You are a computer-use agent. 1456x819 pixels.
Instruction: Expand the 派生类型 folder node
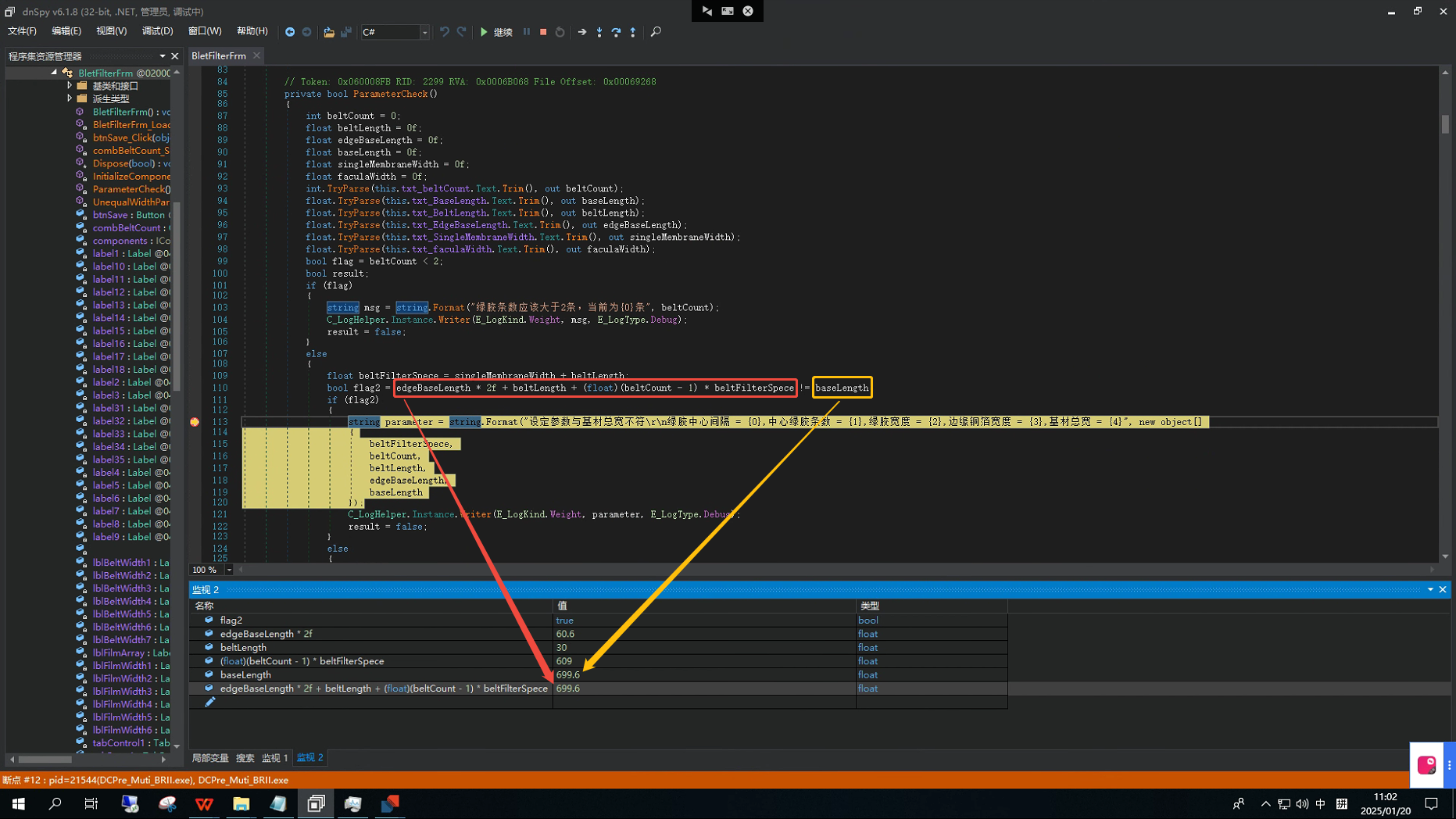point(70,98)
